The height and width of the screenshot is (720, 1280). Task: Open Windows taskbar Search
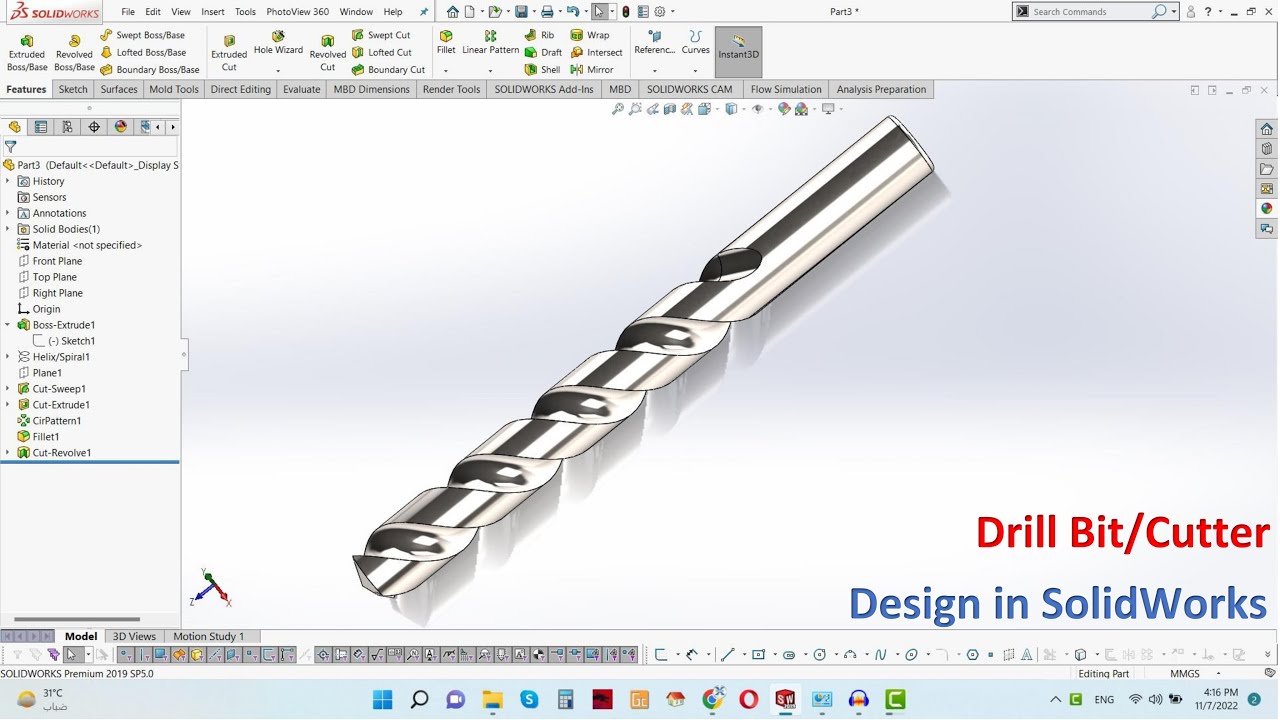click(419, 699)
